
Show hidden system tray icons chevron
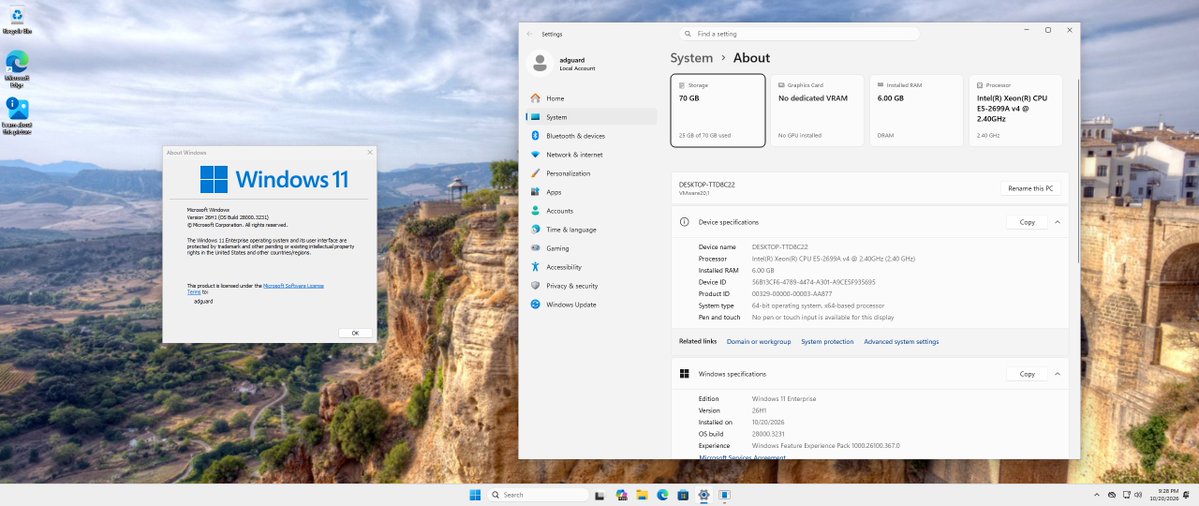tap(1097, 495)
